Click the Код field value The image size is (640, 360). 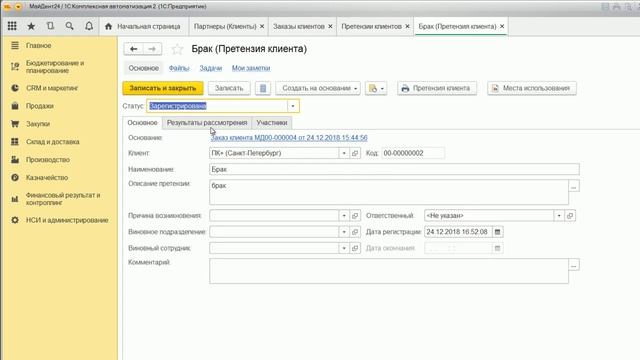413,153
